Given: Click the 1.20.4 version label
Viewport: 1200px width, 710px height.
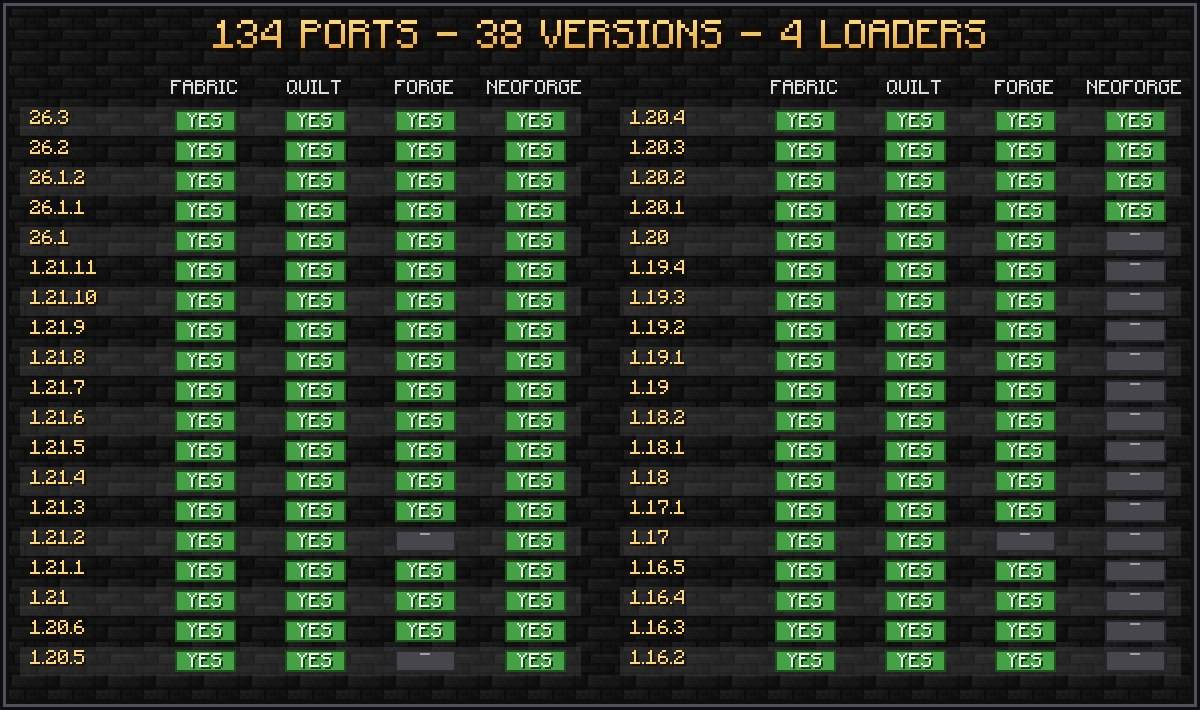Looking at the screenshot, I should tap(657, 118).
